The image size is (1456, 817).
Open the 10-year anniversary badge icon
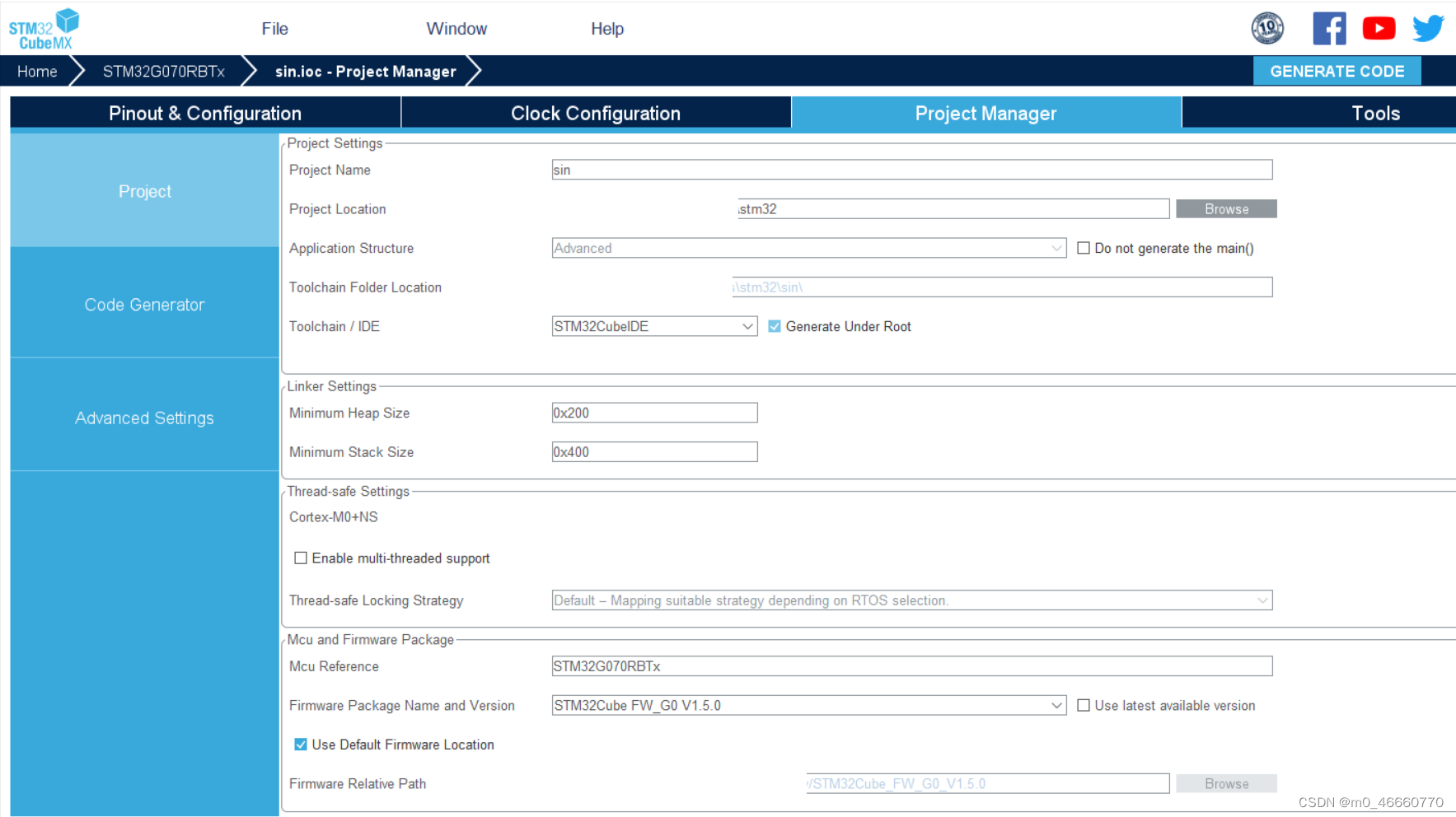tap(1267, 28)
